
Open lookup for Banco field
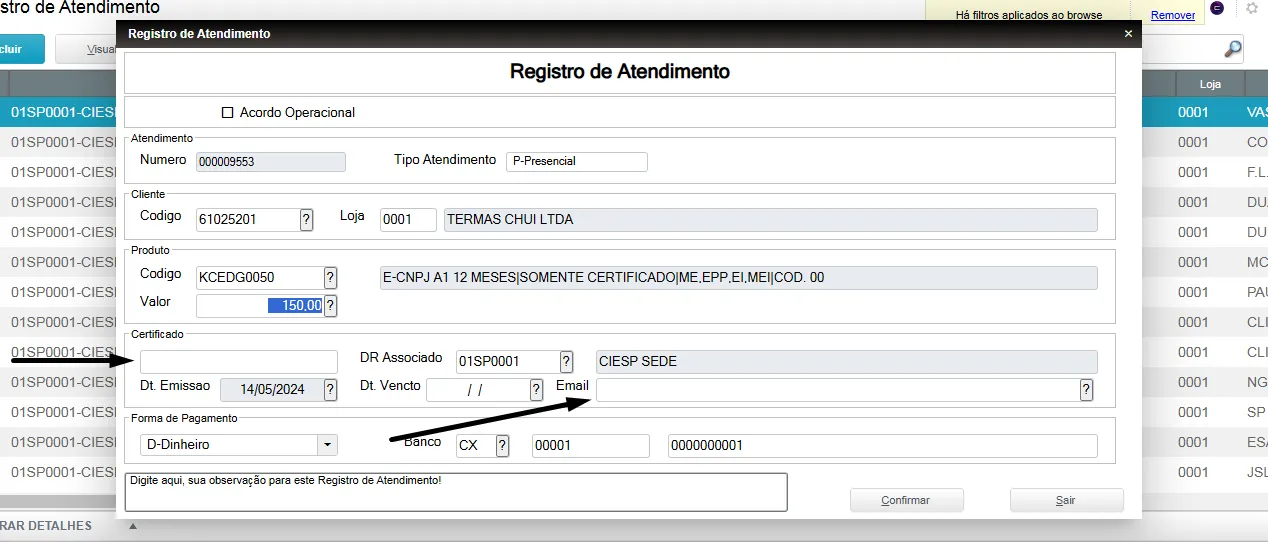tap(502, 446)
